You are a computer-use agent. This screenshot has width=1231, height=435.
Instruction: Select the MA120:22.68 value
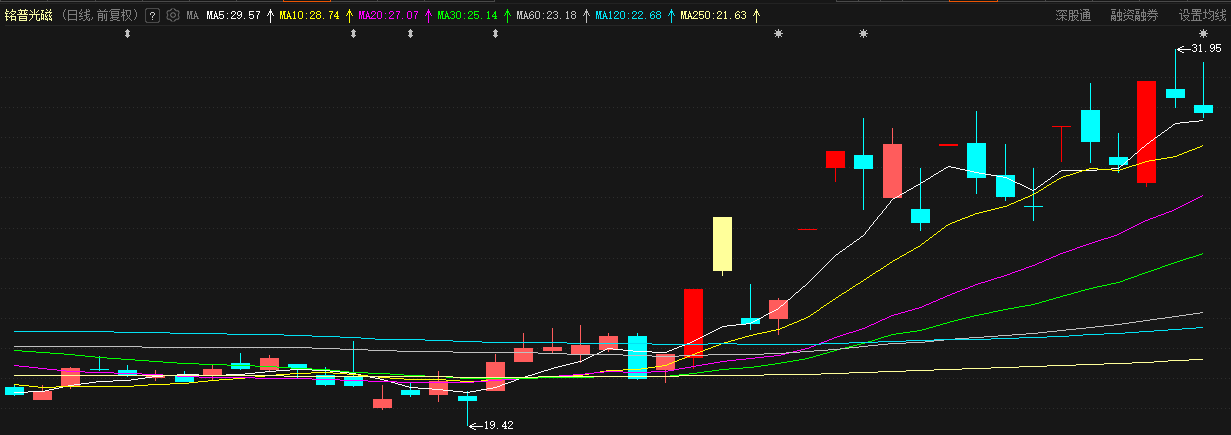click(x=628, y=16)
